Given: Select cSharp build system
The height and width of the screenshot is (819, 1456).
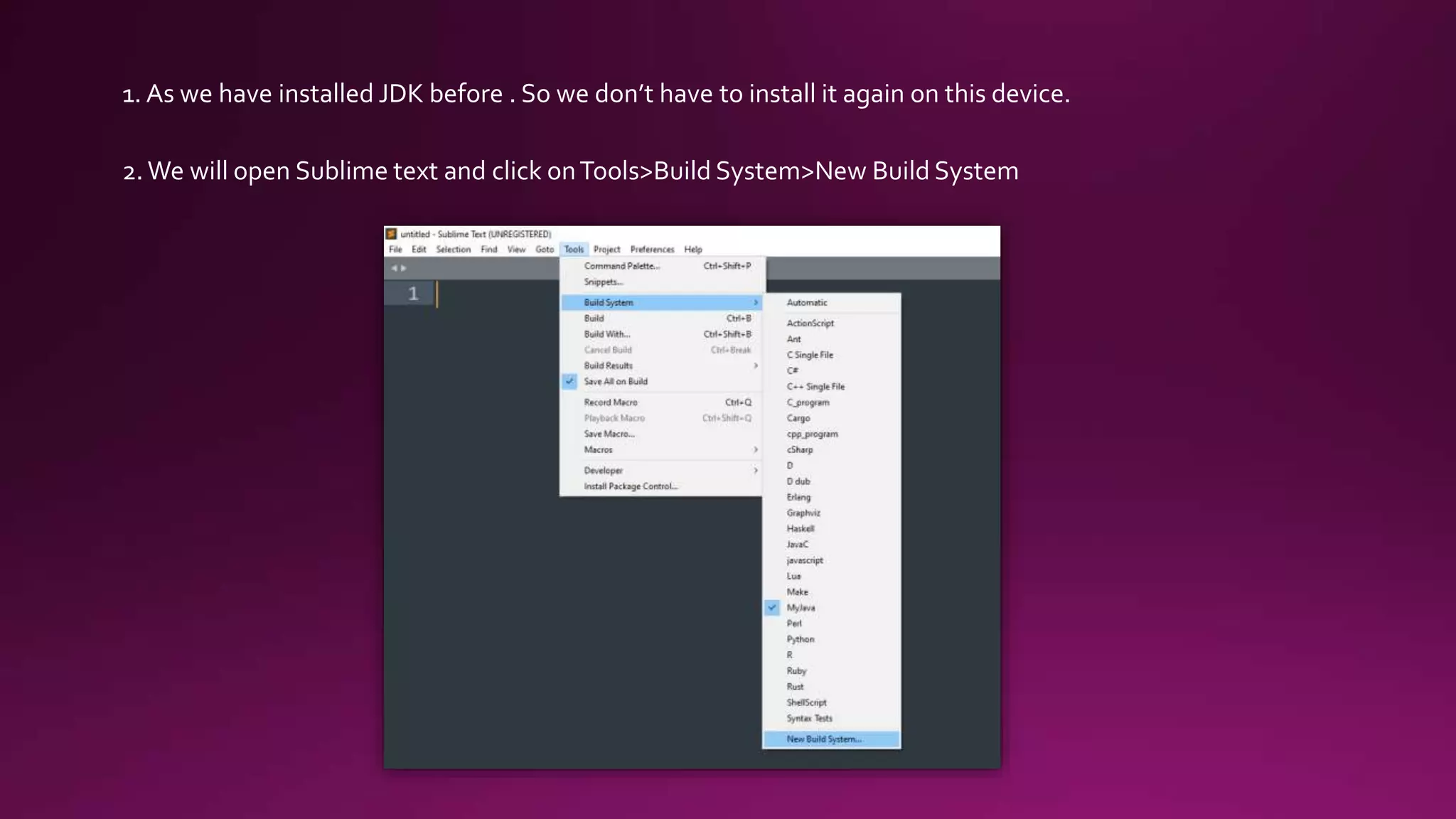Looking at the screenshot, I should tap(832, 449).
